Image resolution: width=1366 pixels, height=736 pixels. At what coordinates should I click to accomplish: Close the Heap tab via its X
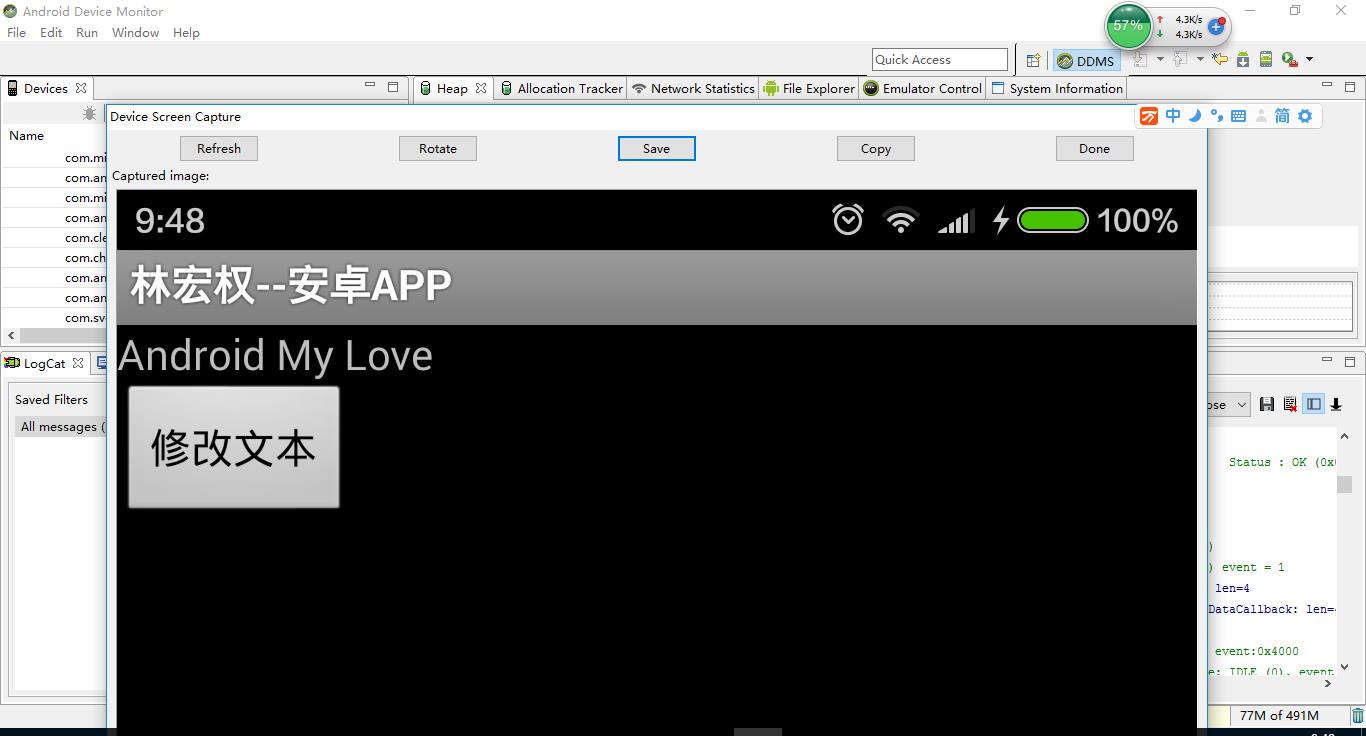481,88
